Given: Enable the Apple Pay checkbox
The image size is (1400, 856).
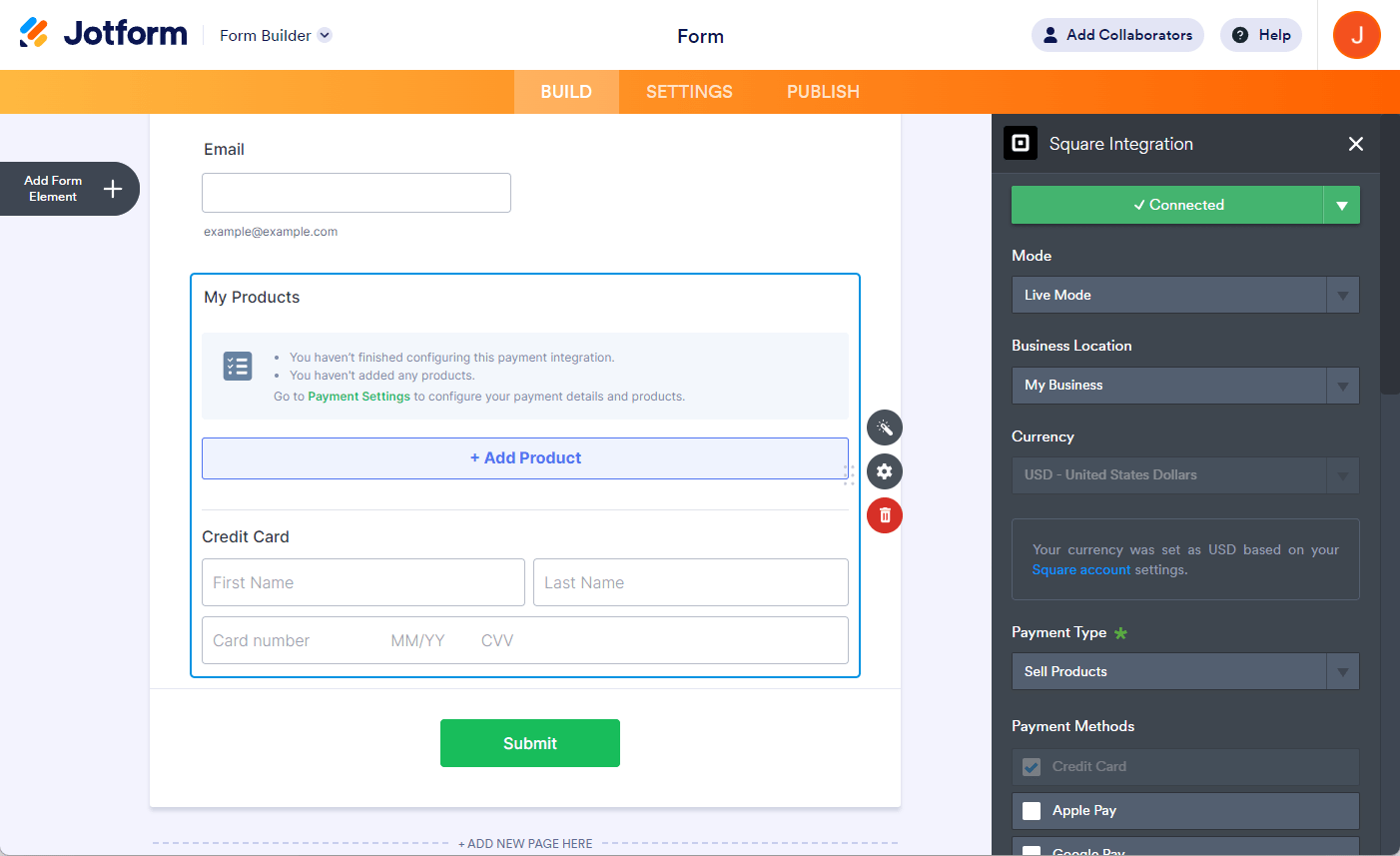Looking at the screenshot, I should (1032, 811).
